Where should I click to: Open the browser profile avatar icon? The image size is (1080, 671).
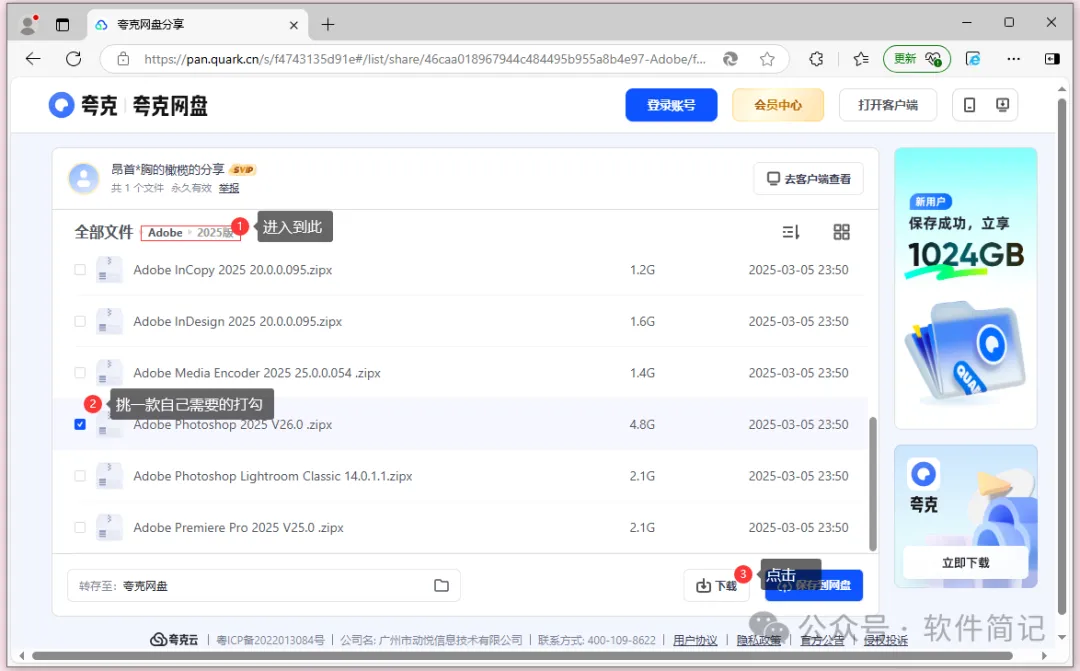(x=28, y=25)
